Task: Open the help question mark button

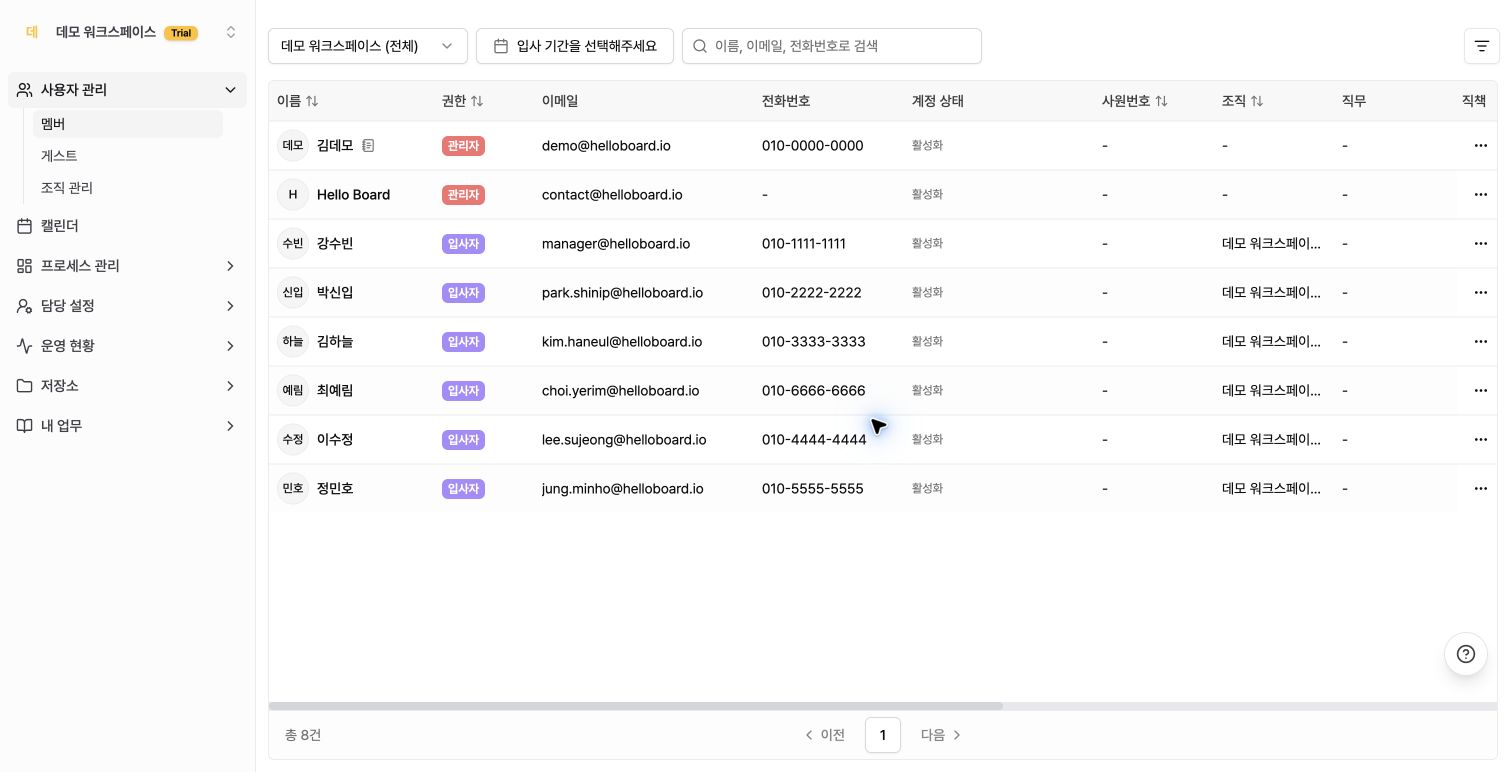Action: click(1466, 654)
